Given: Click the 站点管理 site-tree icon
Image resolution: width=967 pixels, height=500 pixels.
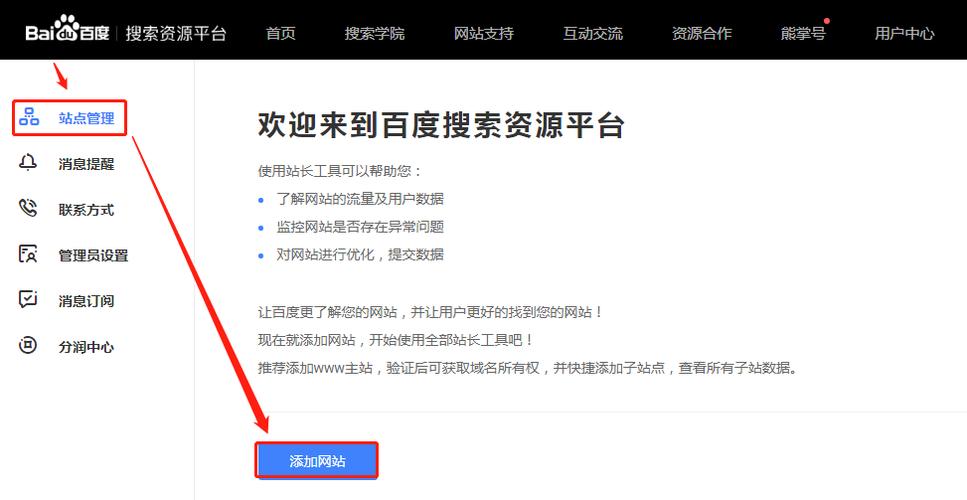Looking at the screenshot, I should coord(29,117).
